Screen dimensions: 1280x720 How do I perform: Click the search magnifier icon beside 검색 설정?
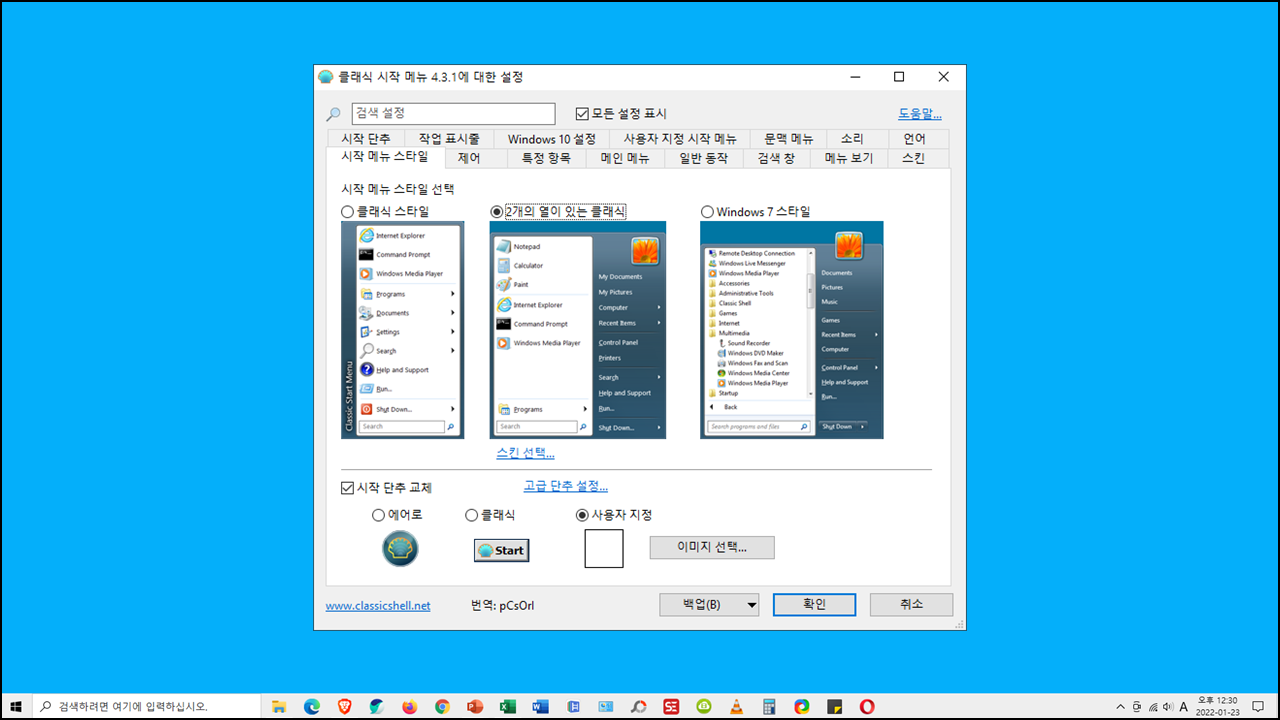click(x=334, y=114)
